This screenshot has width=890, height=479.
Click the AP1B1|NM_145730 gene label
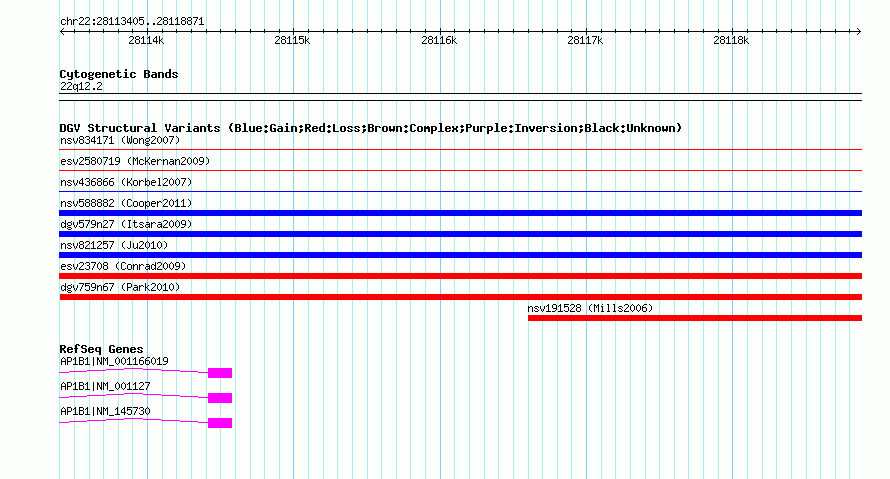105,411
